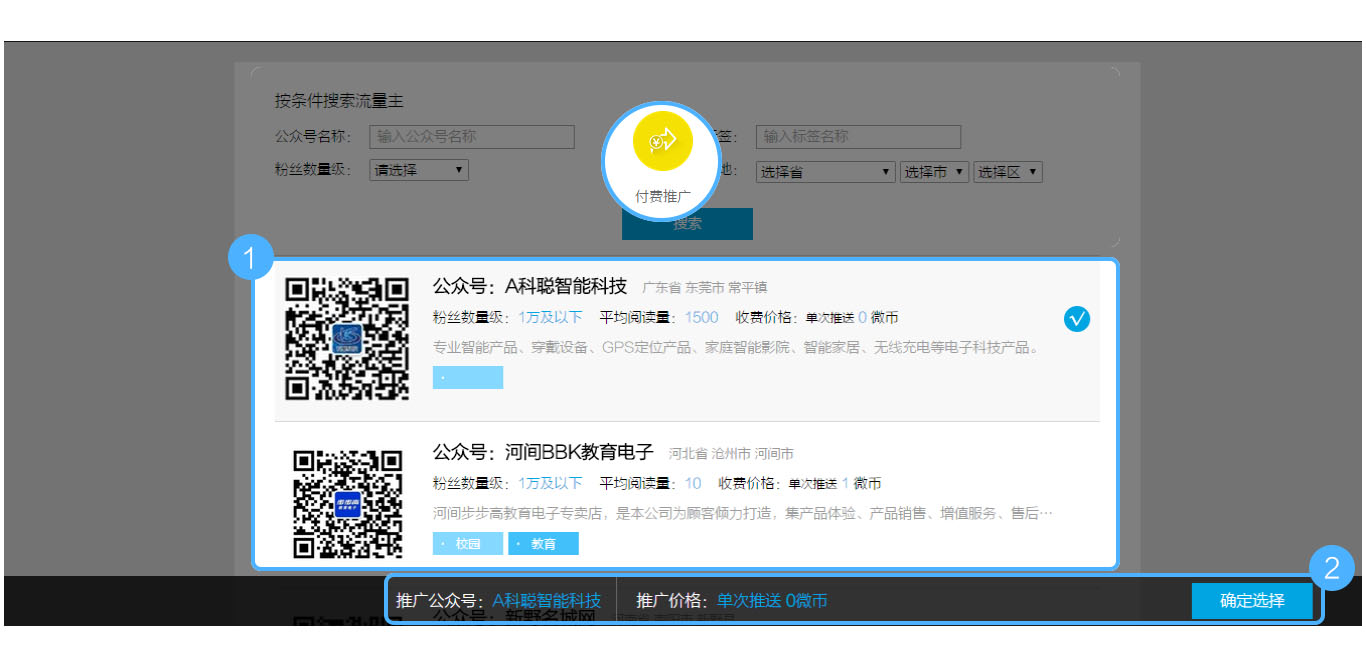The width and height of the screenshot is (1366, 667).
Task: Click the blue checkmark on A科聪智能科技
Action: (x=1077, y=319)
